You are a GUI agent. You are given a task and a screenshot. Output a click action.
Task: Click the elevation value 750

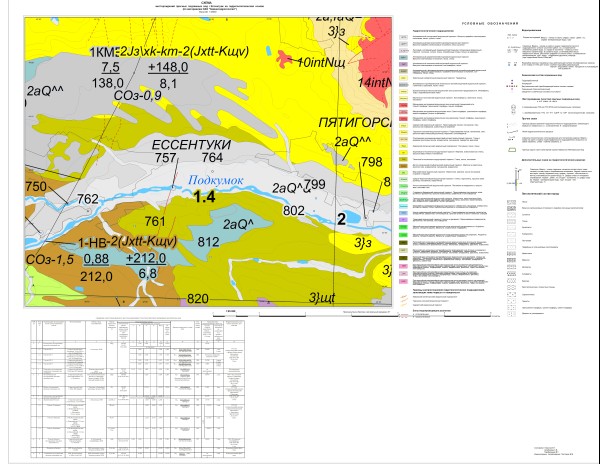tap(36, 187)
